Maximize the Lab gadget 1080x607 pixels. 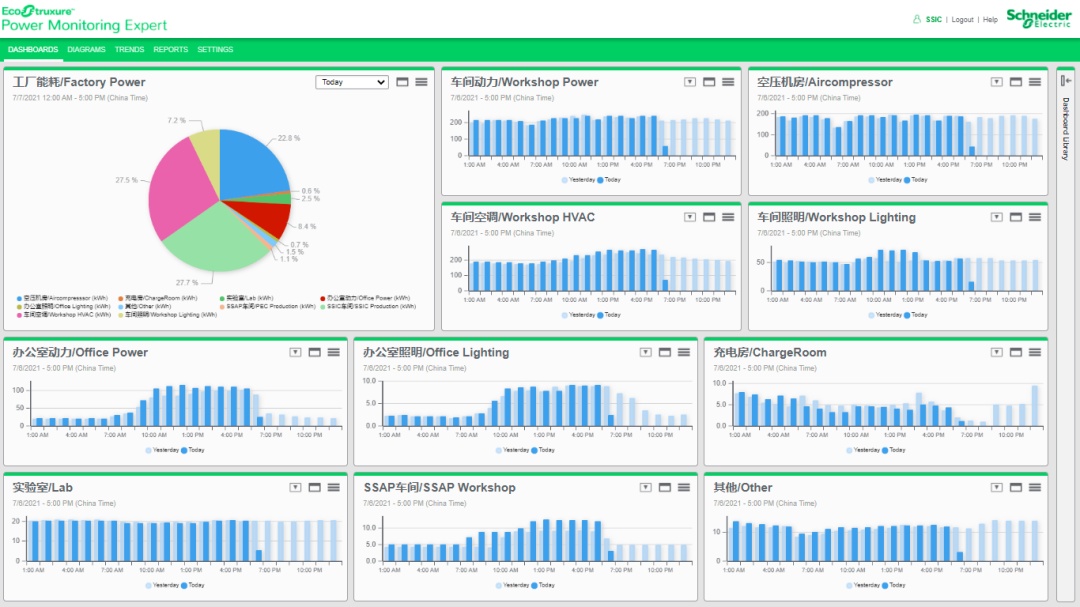coord(315,487)
